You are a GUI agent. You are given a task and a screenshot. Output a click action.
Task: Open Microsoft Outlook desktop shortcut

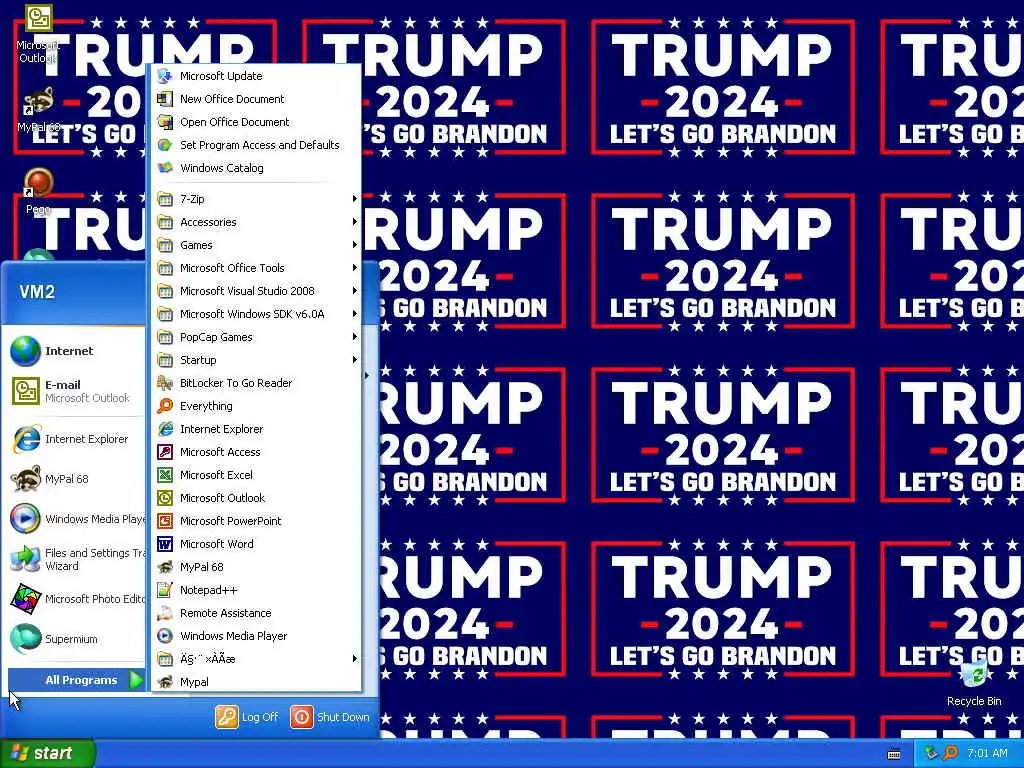tap(38, 34)
